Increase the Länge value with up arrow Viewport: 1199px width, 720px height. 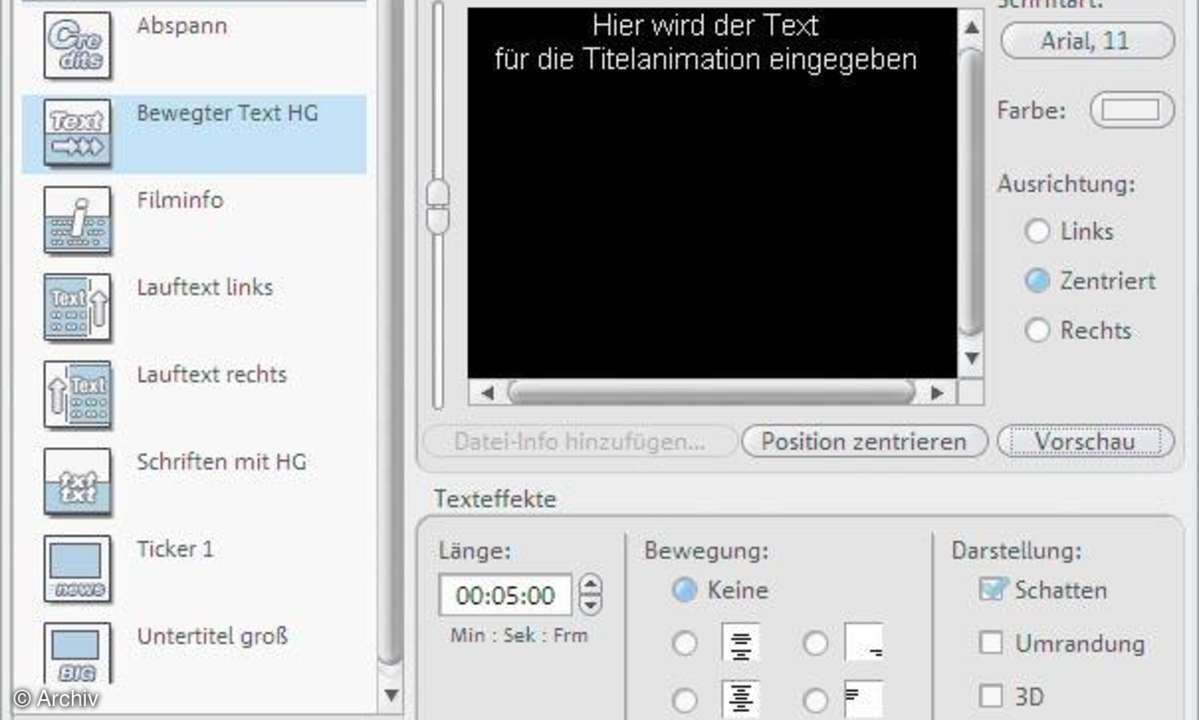pos(590,585)
